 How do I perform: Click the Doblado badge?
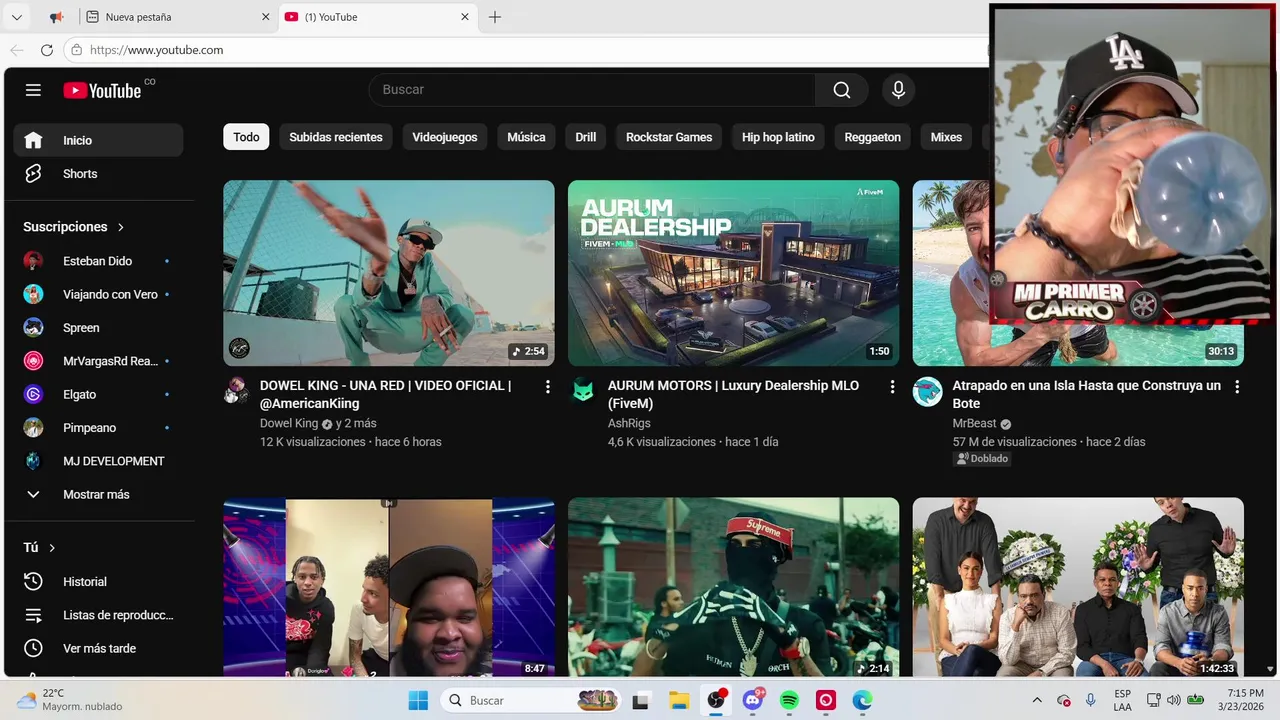click(982, 459)
